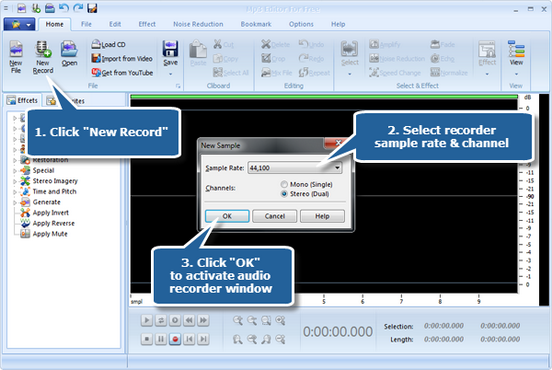Expand the Stereo Imagery tree node
The image size is (552, 370).
point(15,181)
